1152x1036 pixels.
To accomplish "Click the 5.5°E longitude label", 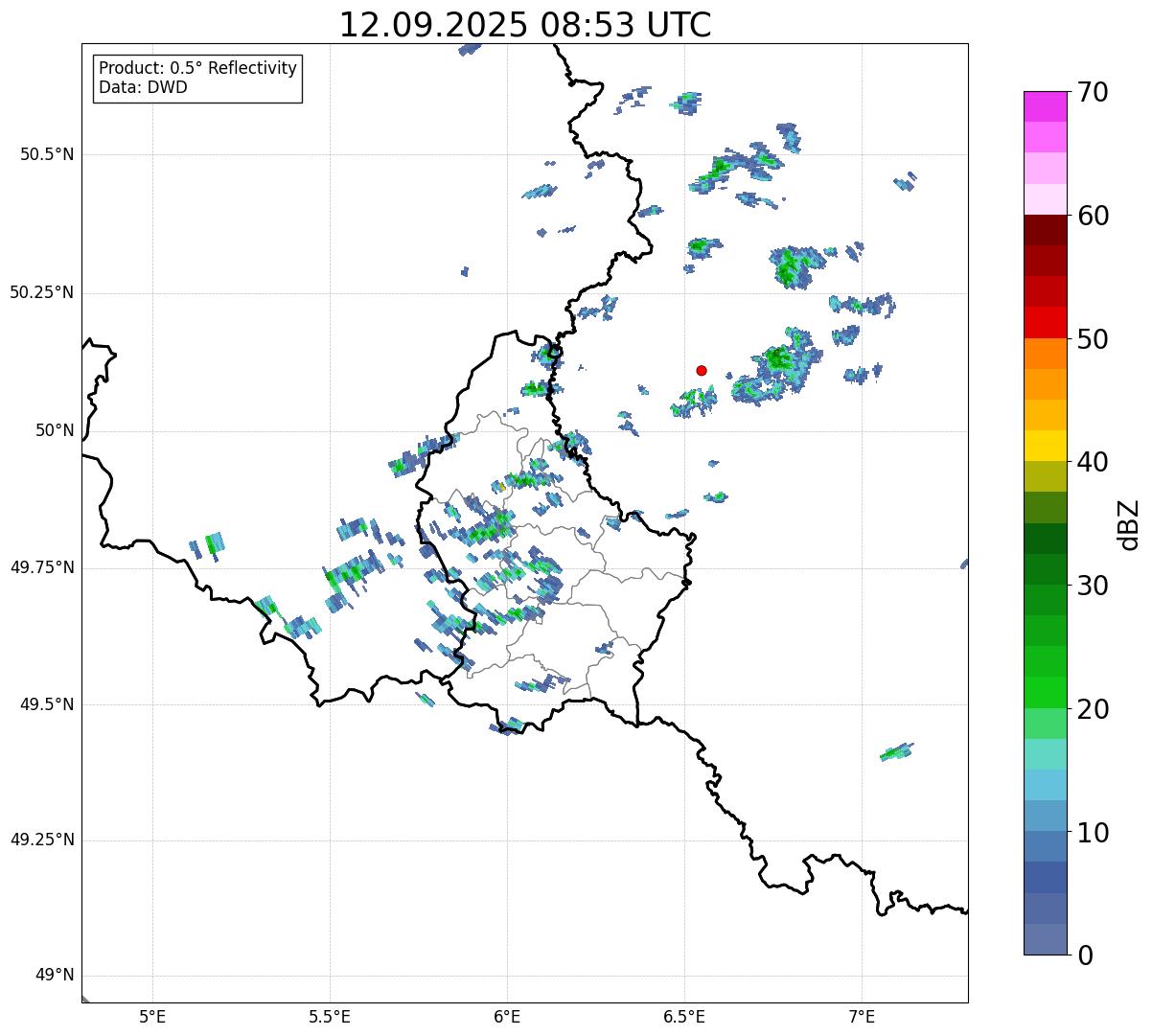I will [x=330, y=1016].
